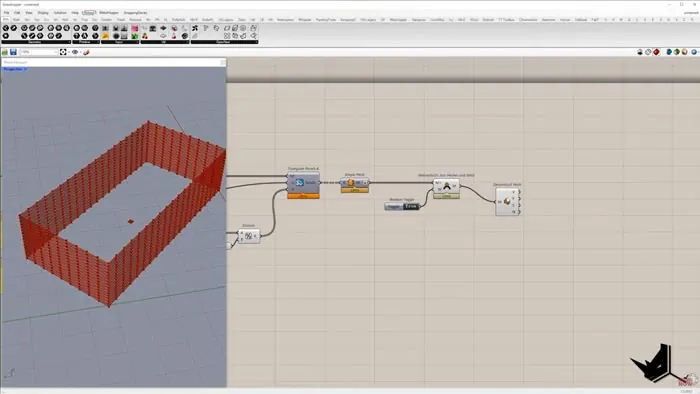700x394 pixels.
Task: Switch to the Heteroptera component tab
Action: 285,20
